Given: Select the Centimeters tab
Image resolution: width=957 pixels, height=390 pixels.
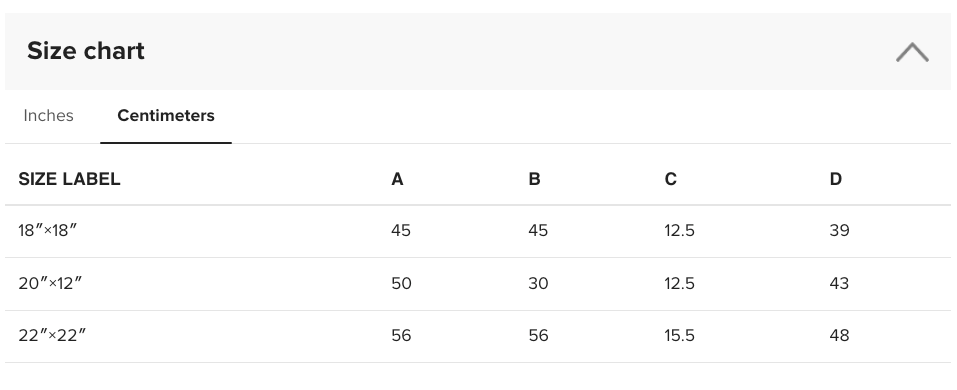Looking at the screenshot, I should (165, 115).
